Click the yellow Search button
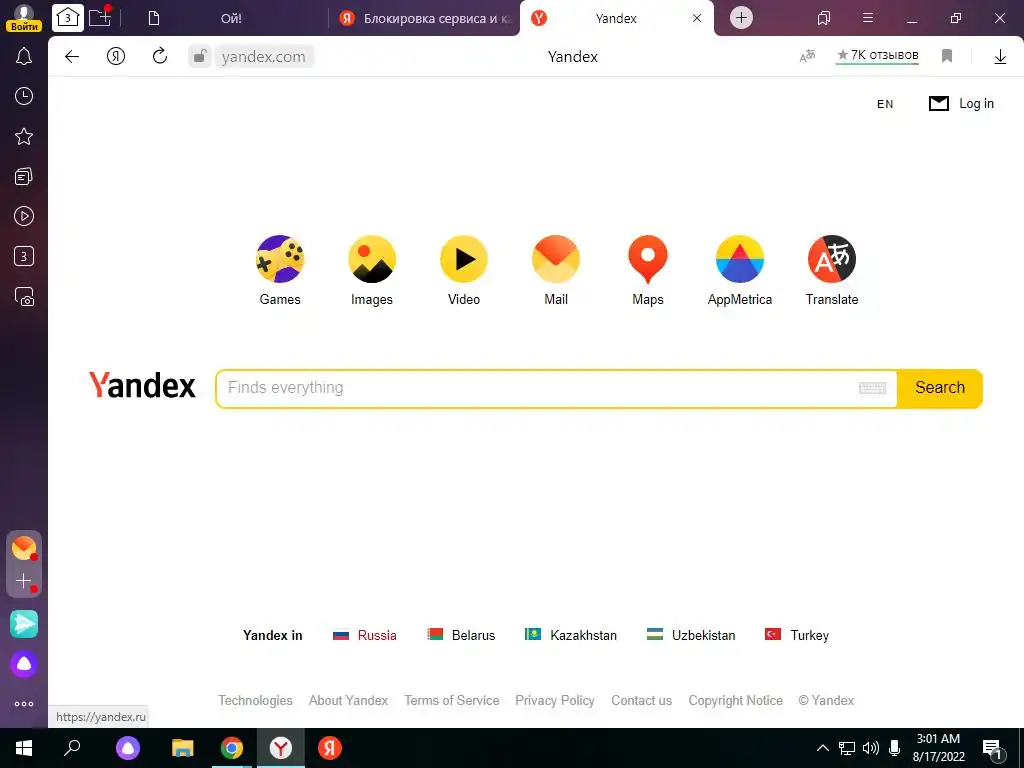Viewport: 1024px width, 768px height. [940, 389]
